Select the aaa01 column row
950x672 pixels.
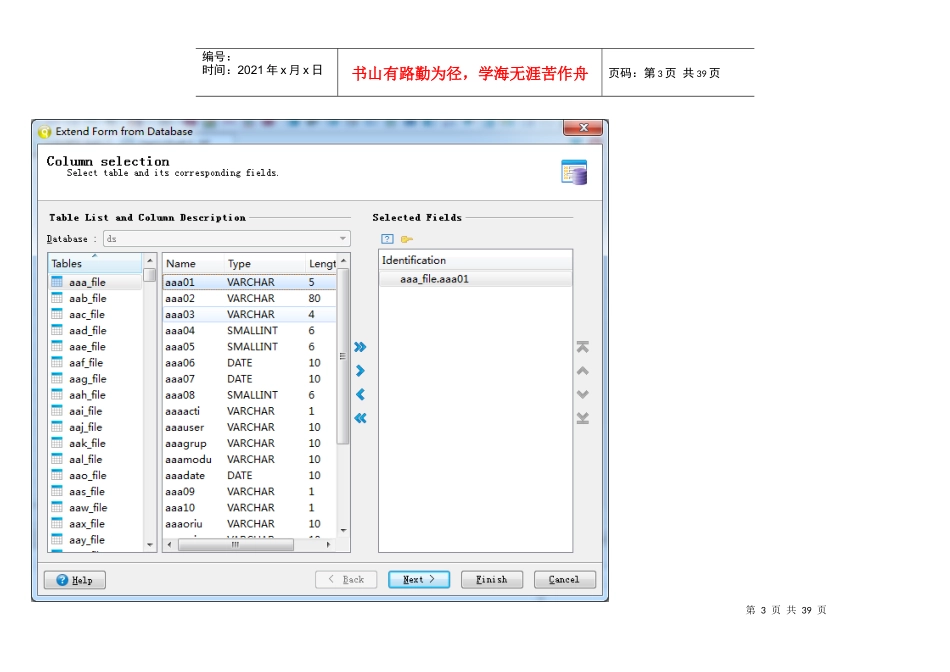pyautogui.click(x=250, y=282)
